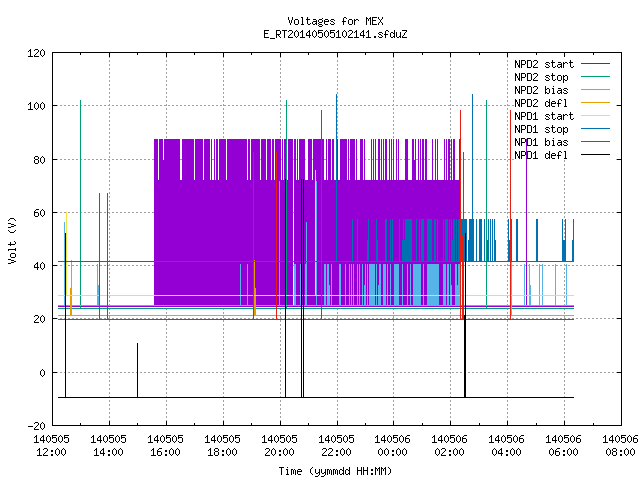Image resolution: width=640 pixels, height=480 pixels.
Task: Click the x-axis label 140505 12:00
Action: [51, 446]
